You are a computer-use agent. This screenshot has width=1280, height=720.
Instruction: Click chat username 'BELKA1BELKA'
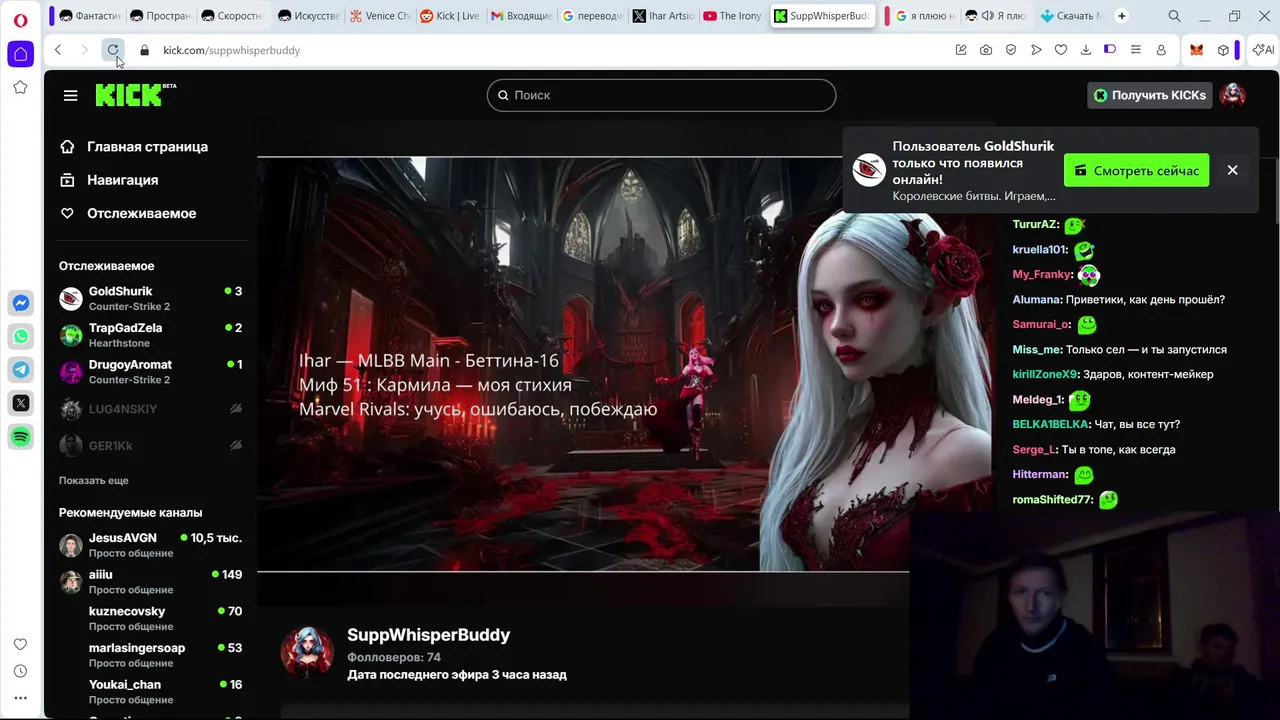[x=1050, y=424]
